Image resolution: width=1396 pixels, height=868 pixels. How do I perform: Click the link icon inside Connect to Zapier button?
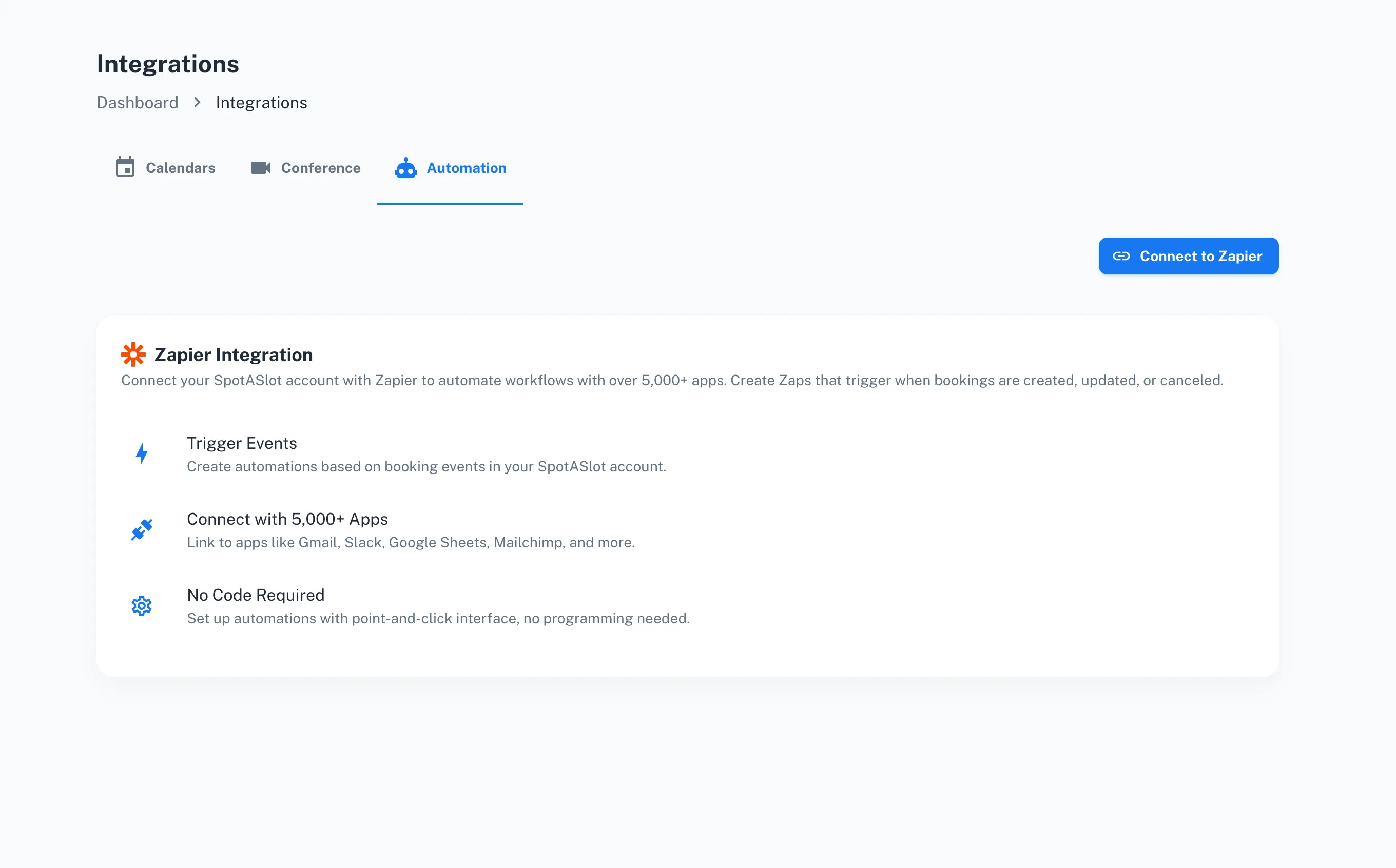[1122, 256]
